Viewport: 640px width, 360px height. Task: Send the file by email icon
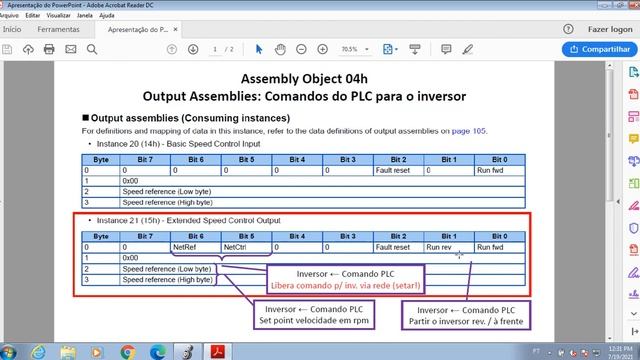pyautogui.click(x=71, y=49)
